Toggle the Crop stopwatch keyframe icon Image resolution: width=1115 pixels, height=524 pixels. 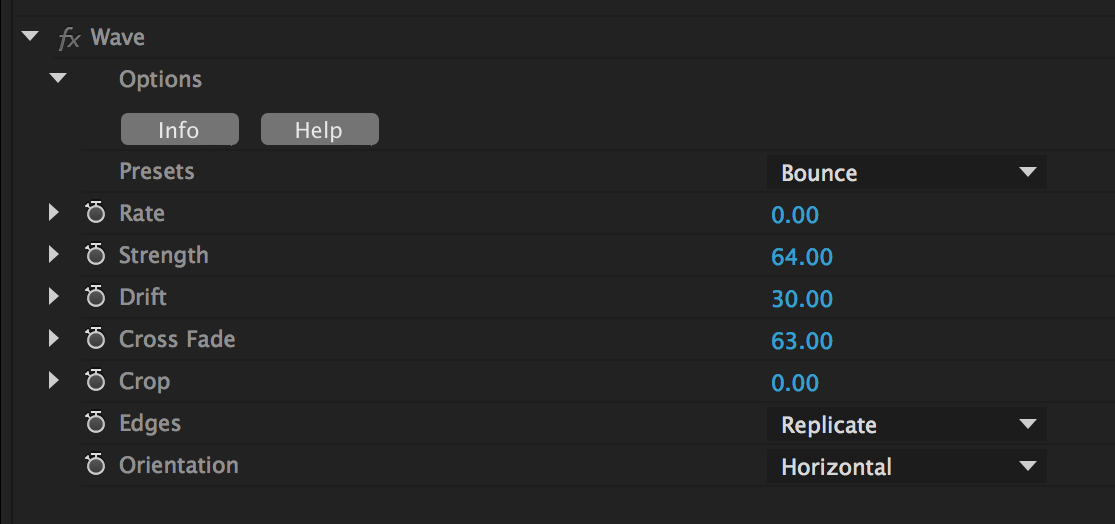click(96, 381)
